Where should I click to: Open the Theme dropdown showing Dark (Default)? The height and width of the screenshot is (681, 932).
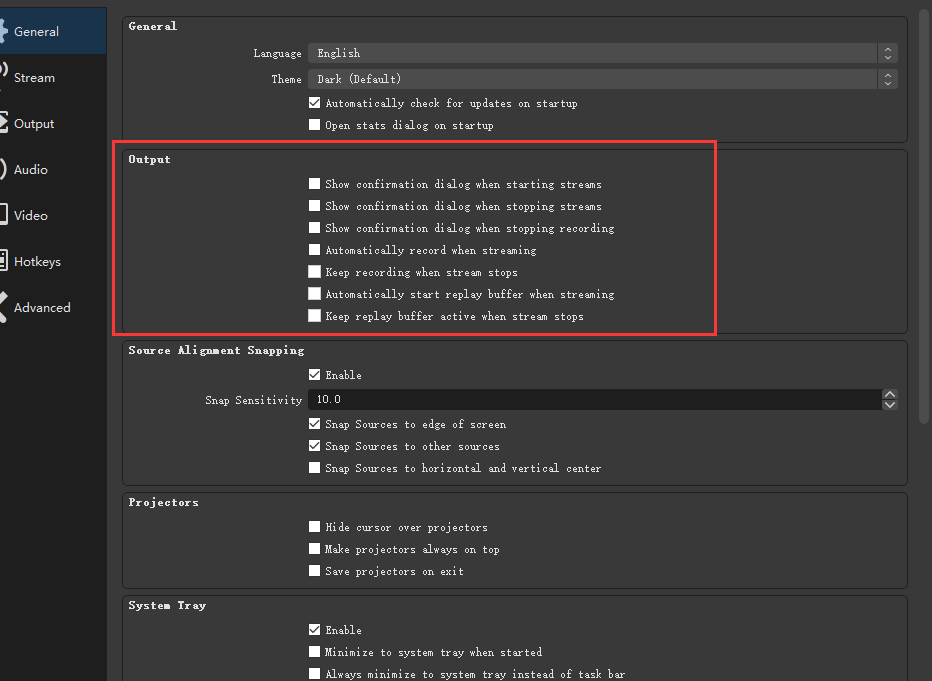[602, 78]
